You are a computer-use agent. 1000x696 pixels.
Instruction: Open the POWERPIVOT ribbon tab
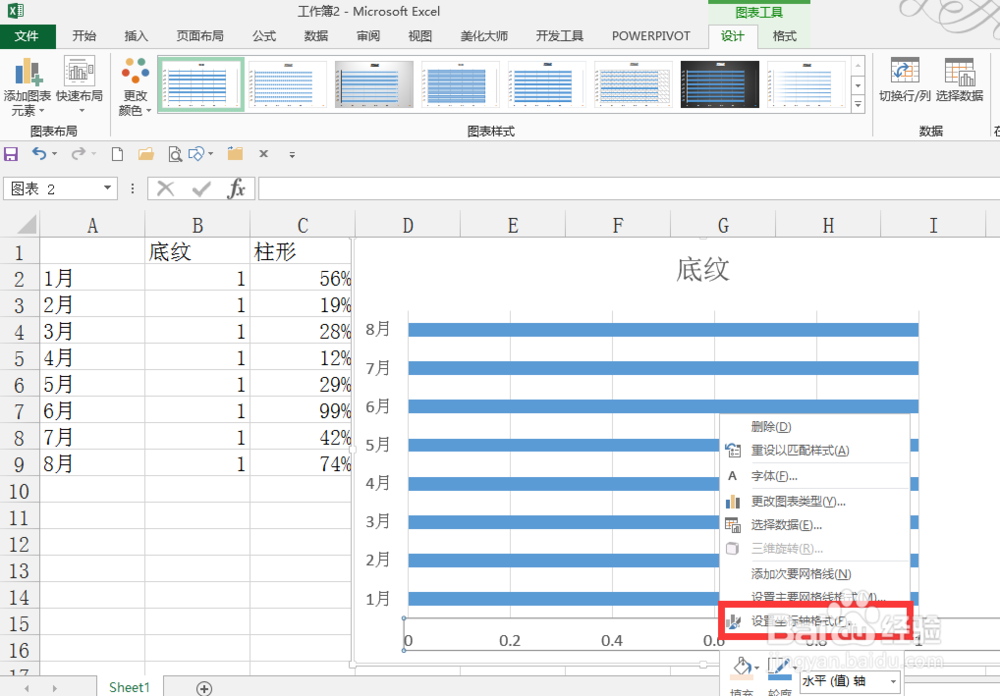[651, 36]
